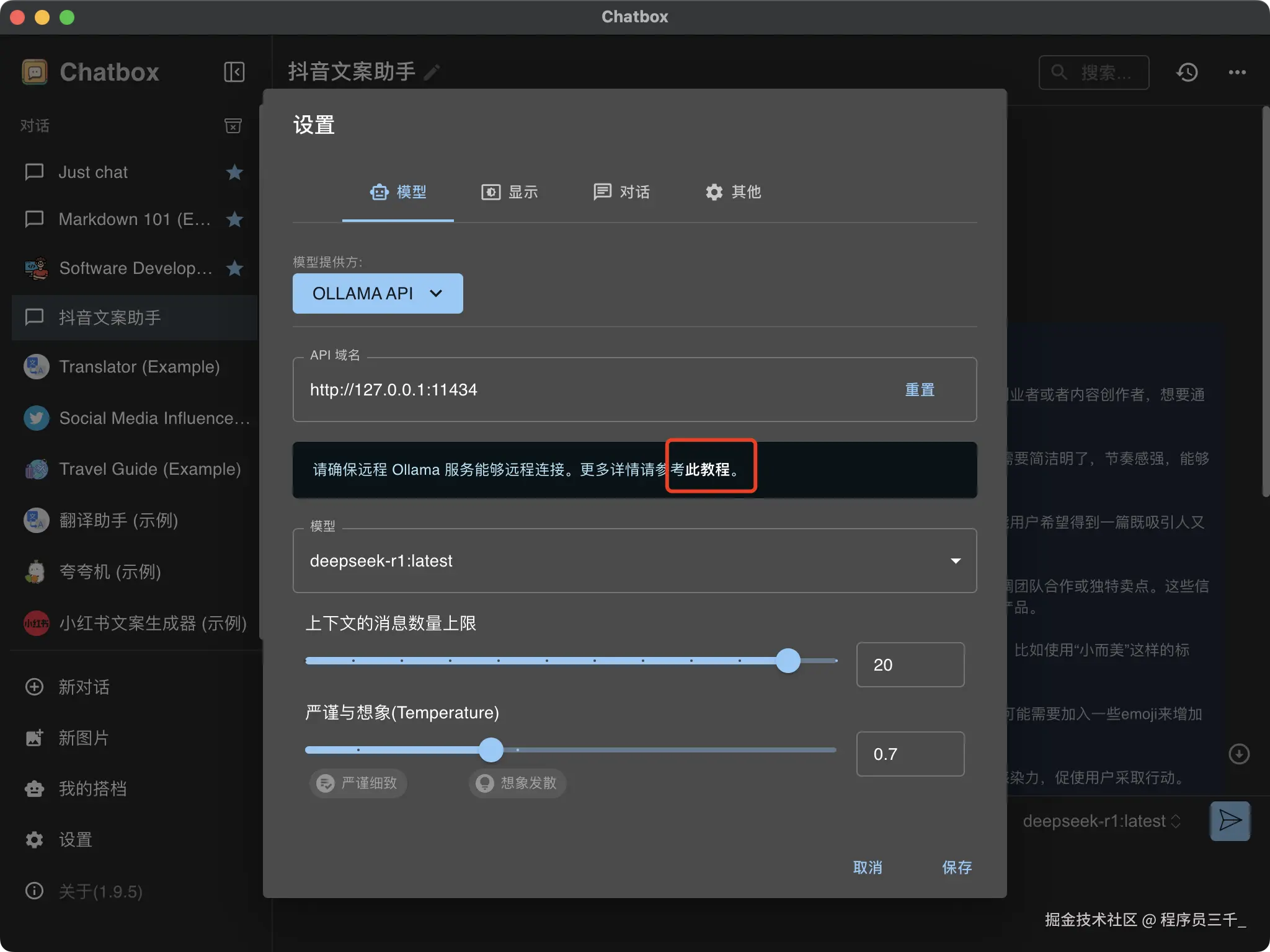Toggle star on Just chat conversation
Image resolution: width=1270 pixels, height=952 pixels.
pos(234,172)
